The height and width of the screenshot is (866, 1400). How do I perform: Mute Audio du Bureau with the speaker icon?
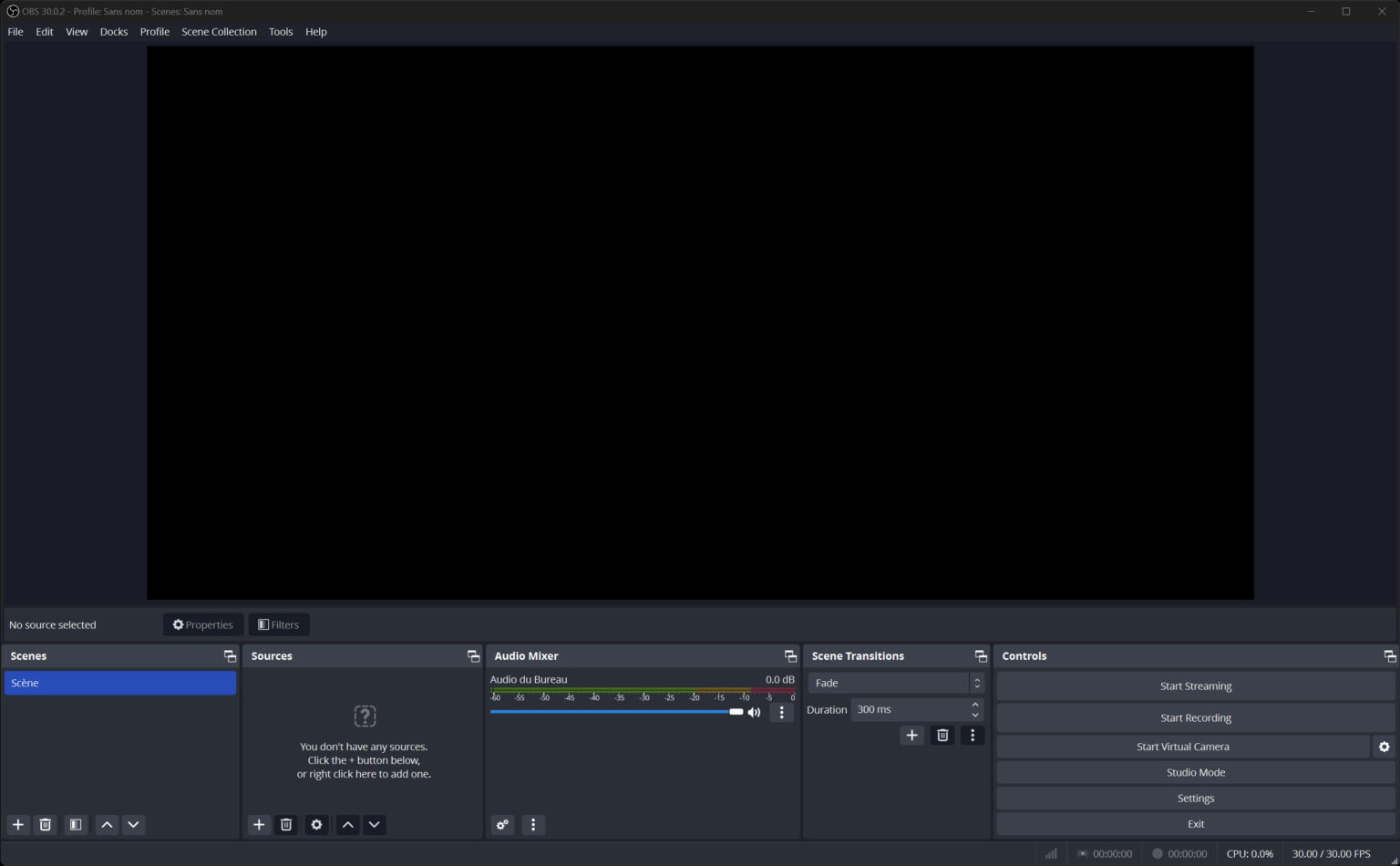[754, 712]
